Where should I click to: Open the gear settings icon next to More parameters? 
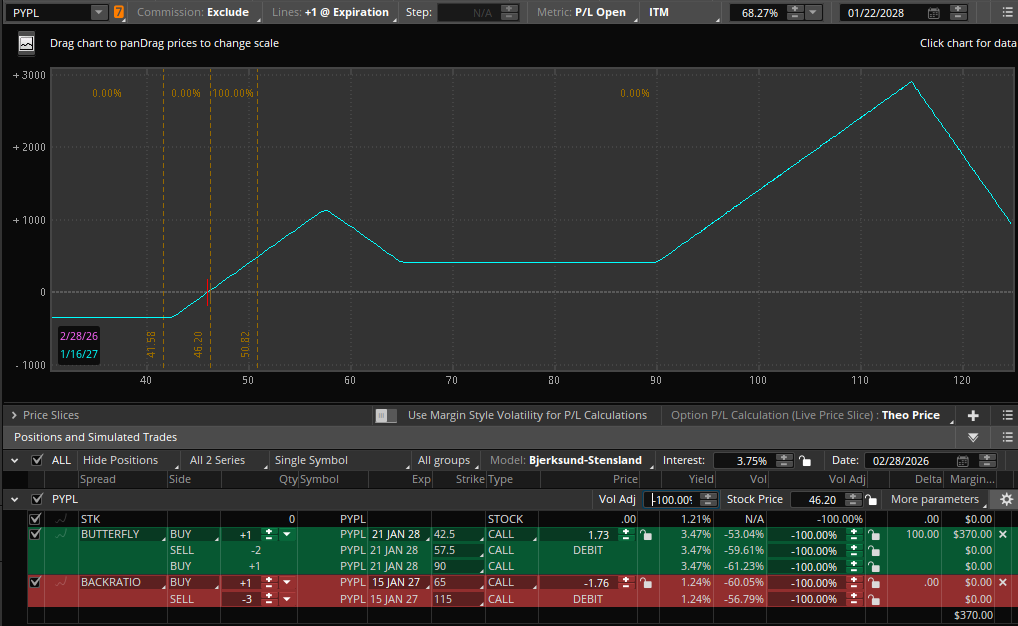coord(1006,499)
